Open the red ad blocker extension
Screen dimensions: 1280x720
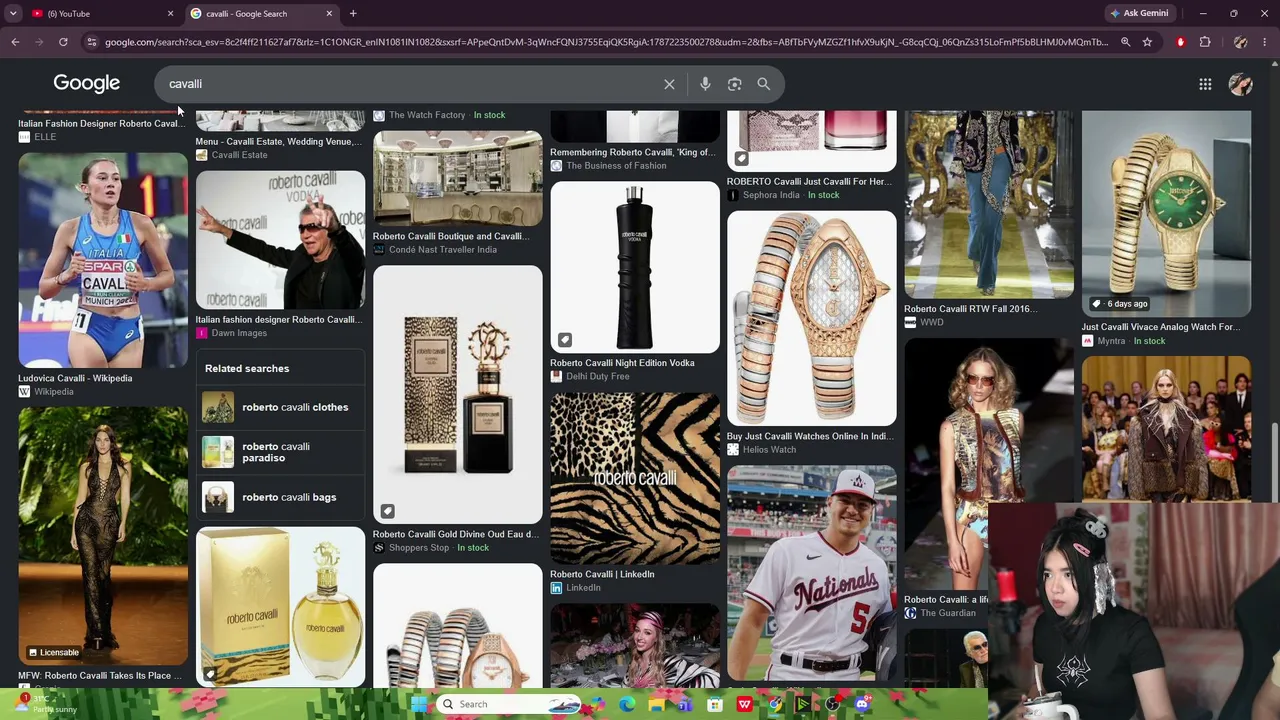(1181, 42)
